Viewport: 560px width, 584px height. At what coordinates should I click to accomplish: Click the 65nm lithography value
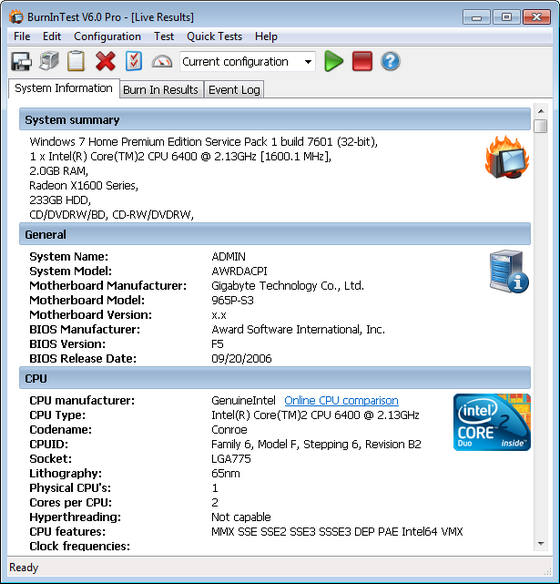pyautogui.click(x=225, y=473)
